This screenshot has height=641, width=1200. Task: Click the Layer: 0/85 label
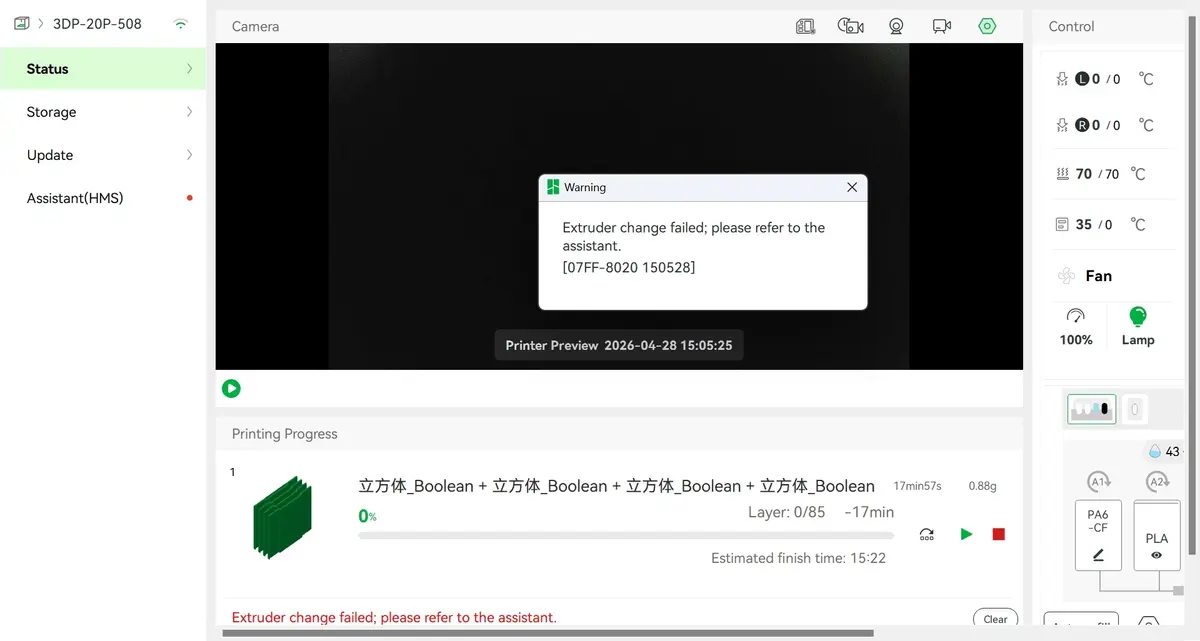click(788, 512)
